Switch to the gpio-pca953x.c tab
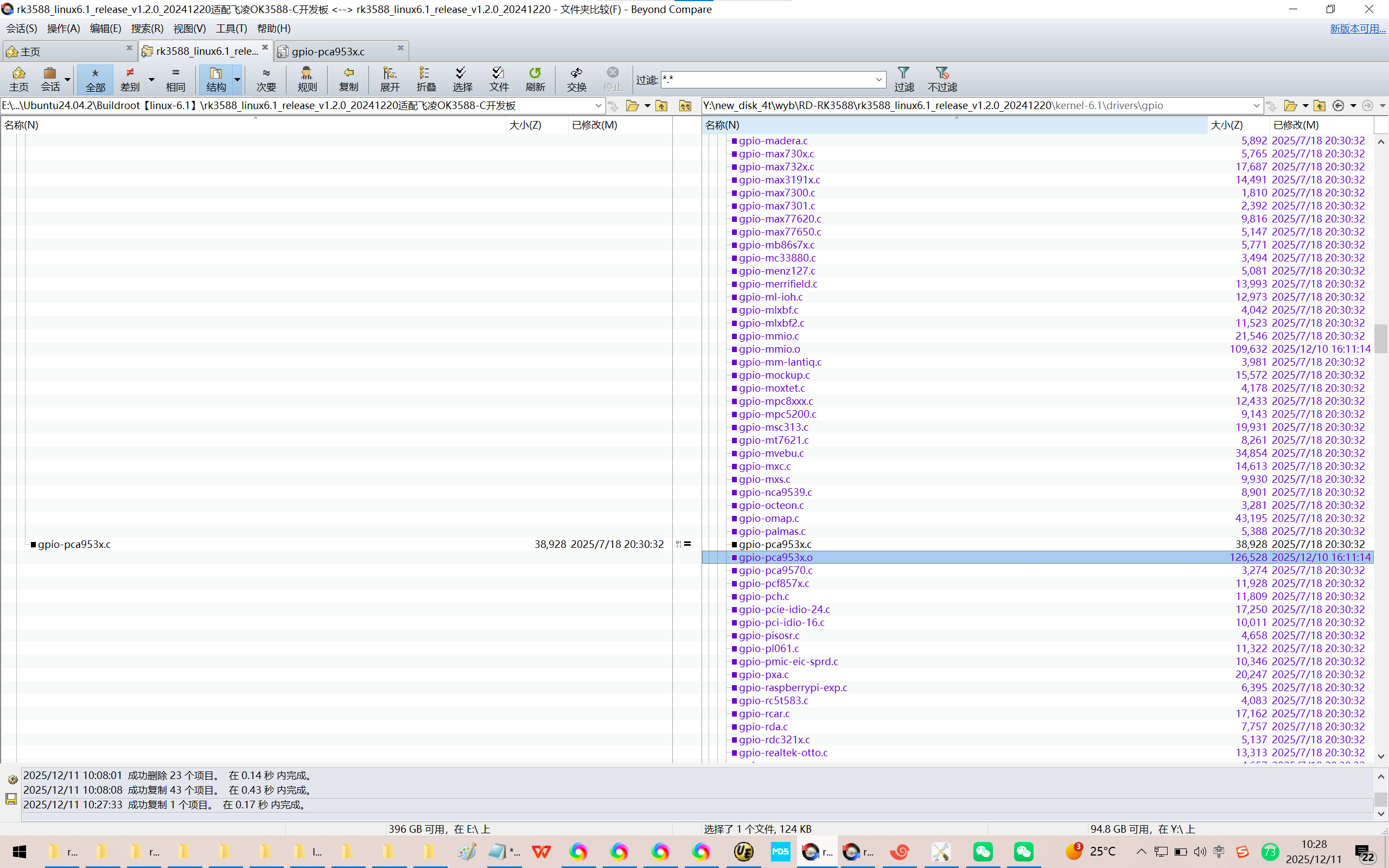 (328, 52)
